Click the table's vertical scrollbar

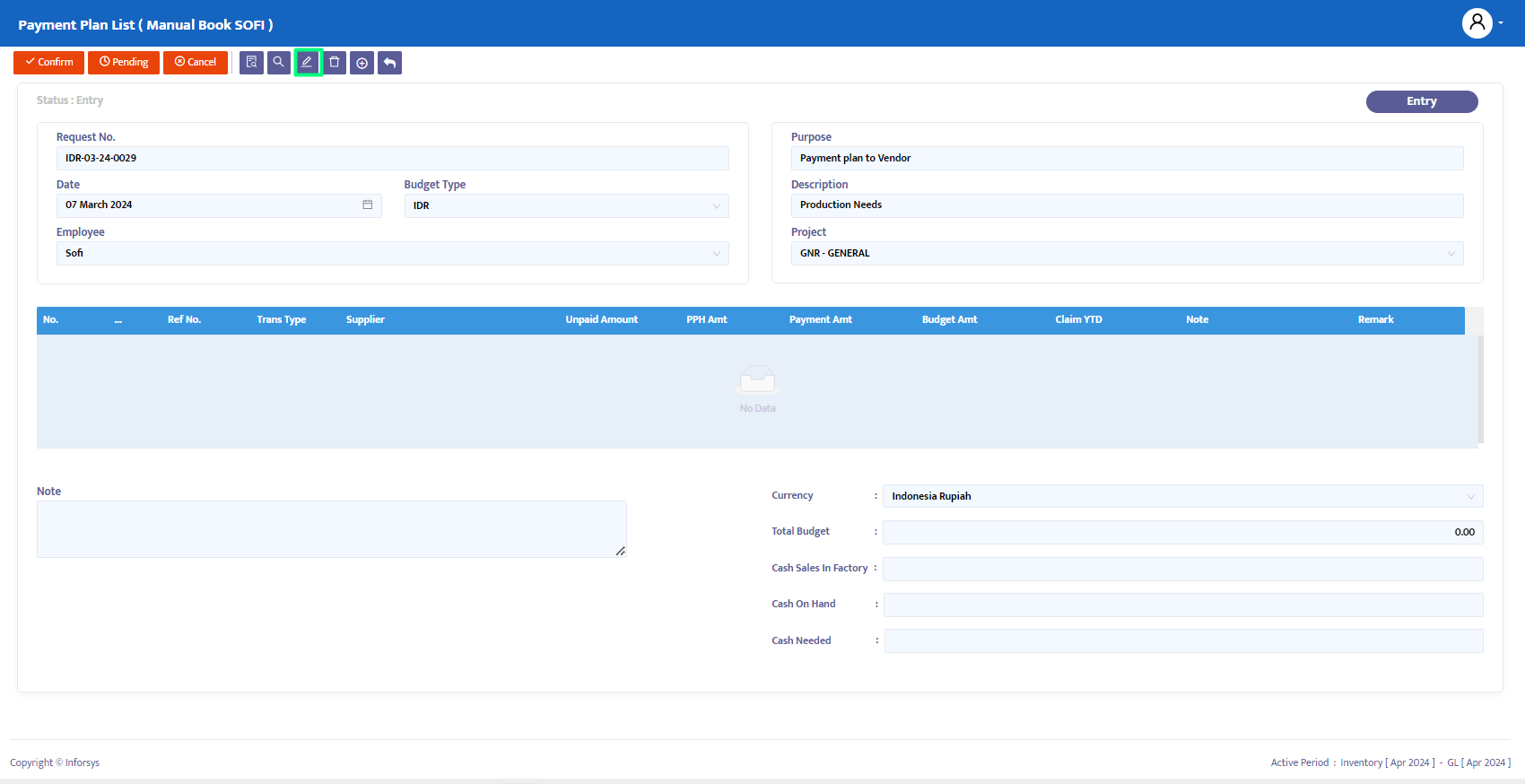1480,388
